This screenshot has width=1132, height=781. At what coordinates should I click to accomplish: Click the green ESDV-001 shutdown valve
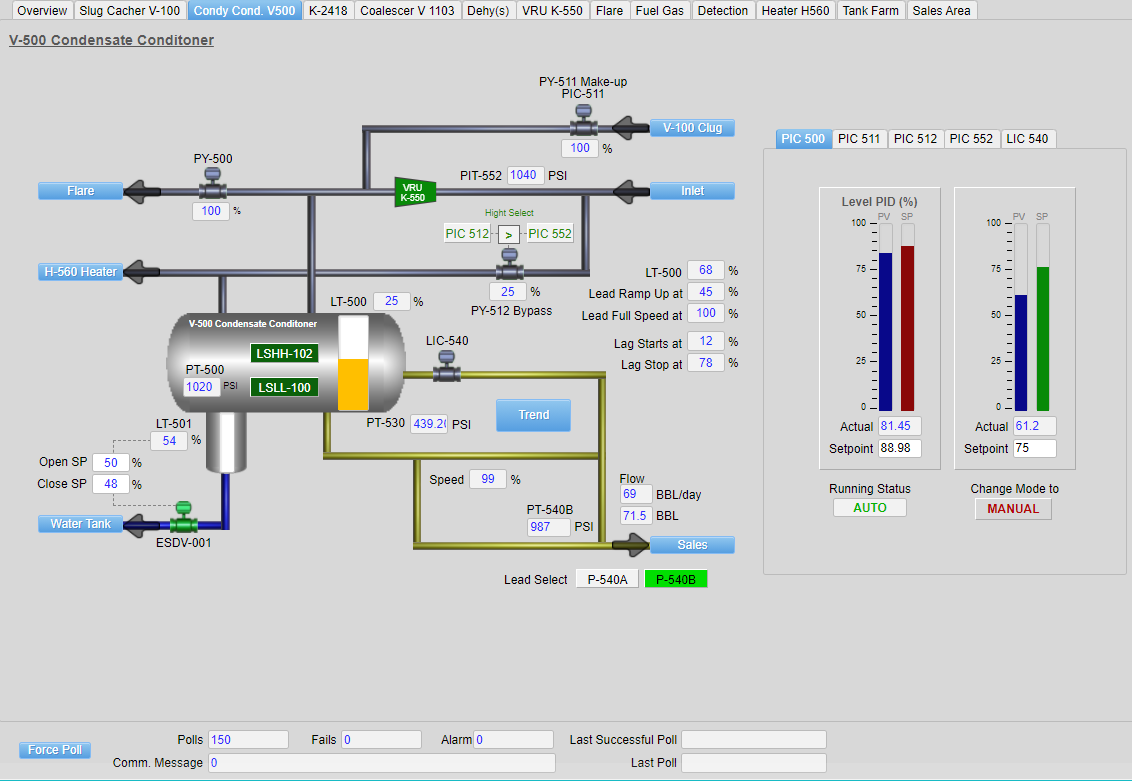tap(183, 518)
